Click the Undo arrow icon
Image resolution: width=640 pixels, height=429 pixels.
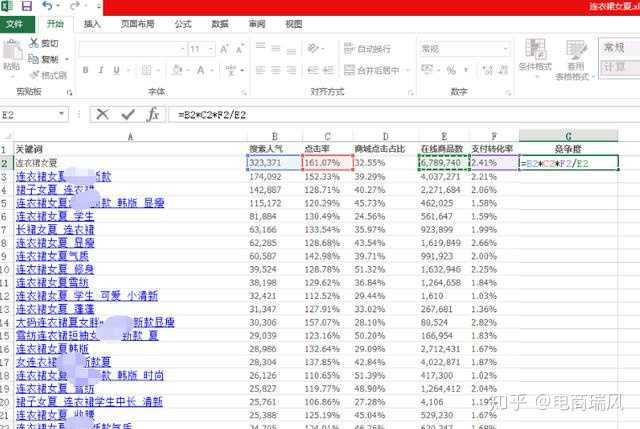(x=46, y=6)
